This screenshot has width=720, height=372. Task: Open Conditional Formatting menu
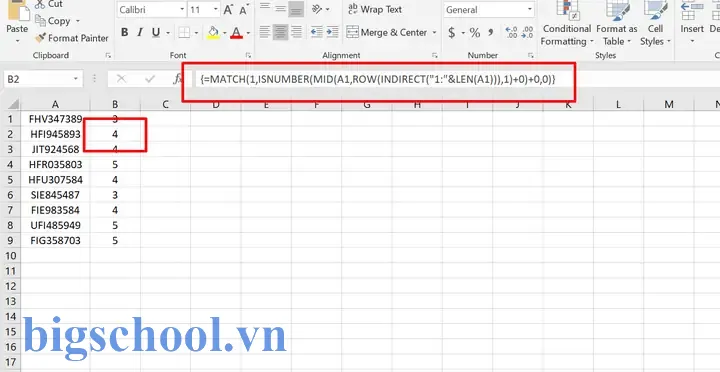tap(567, 24)
